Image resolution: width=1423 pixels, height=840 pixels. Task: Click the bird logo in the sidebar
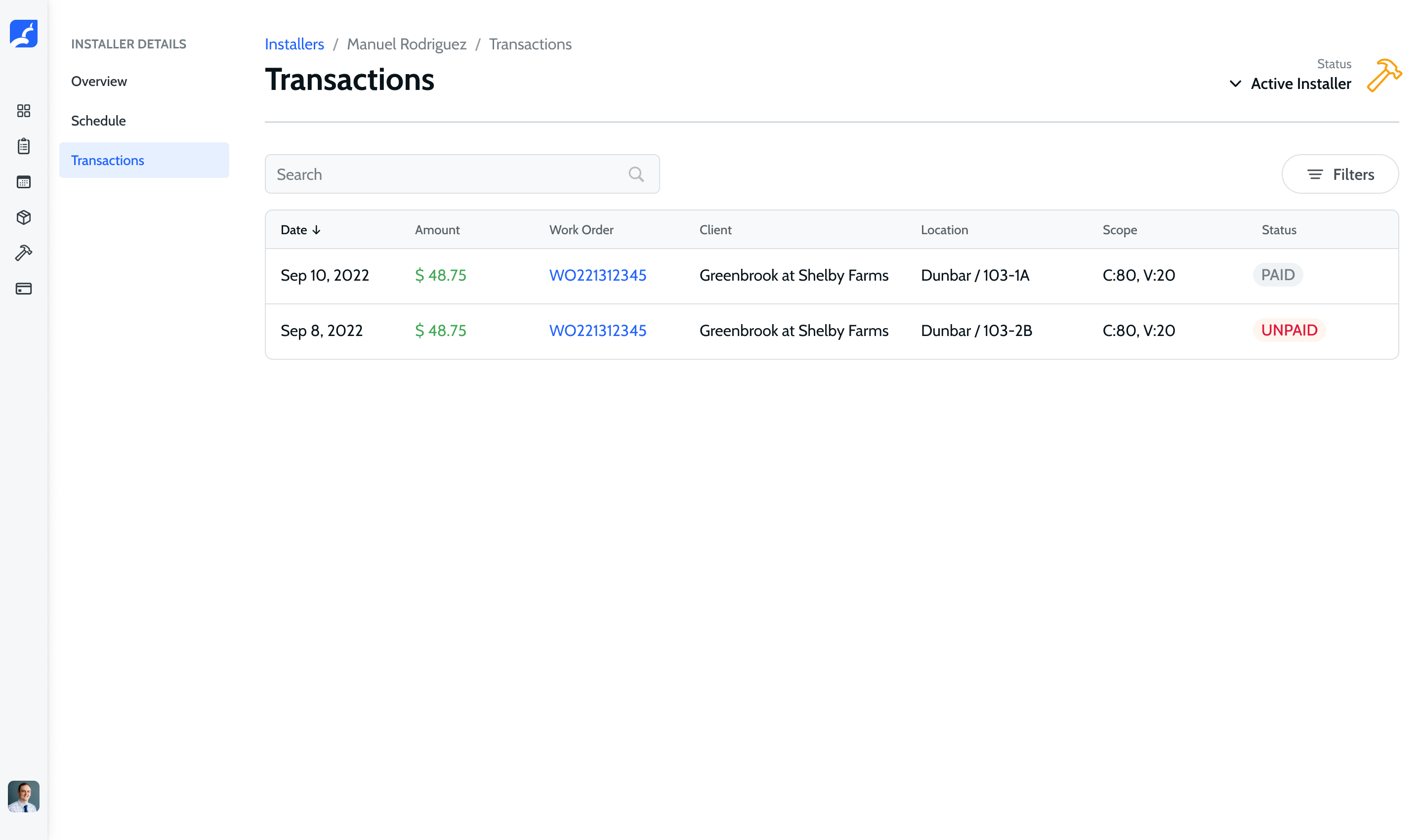(x=23, y=34)
